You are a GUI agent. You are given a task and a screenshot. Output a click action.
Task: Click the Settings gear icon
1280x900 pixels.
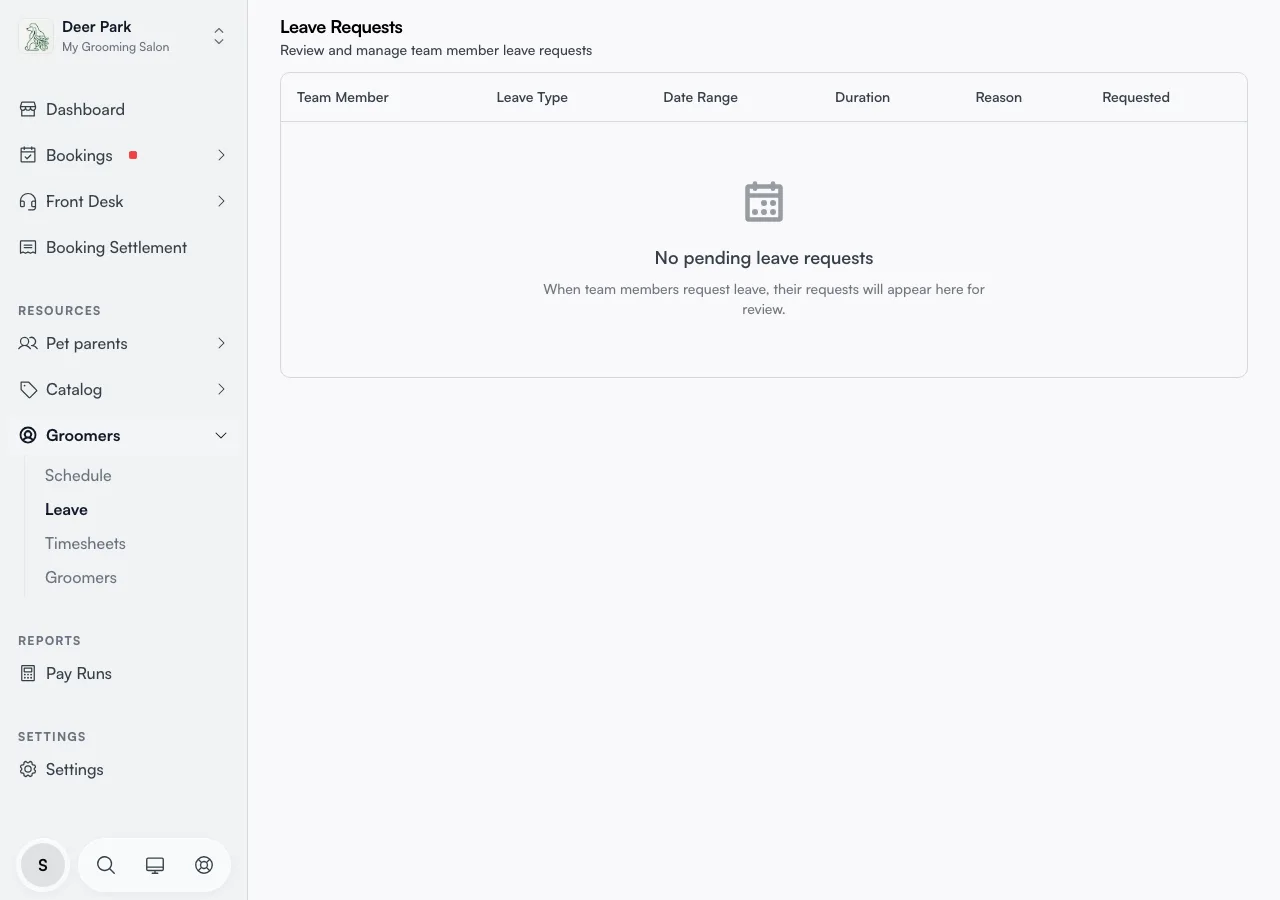28,769
